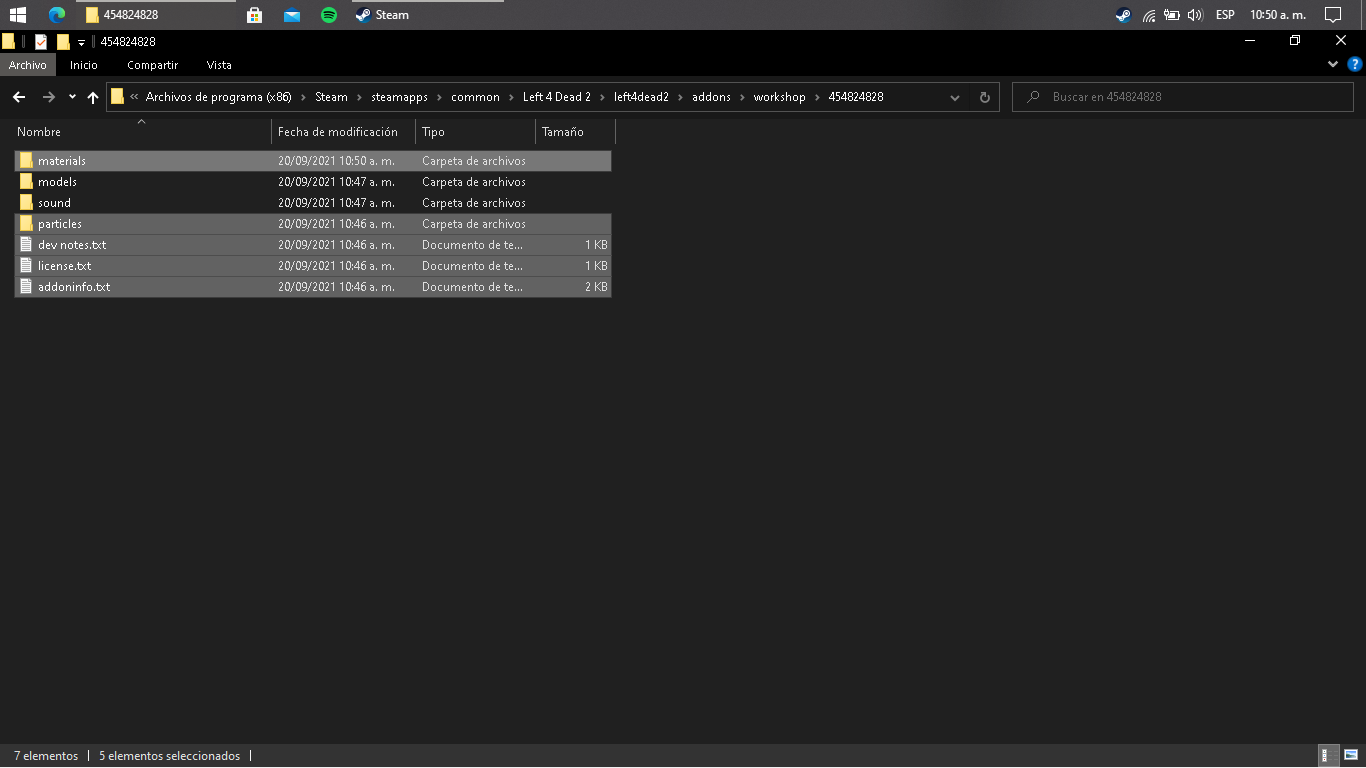Switch to the Compartir ribbon tab

(152, 65)
